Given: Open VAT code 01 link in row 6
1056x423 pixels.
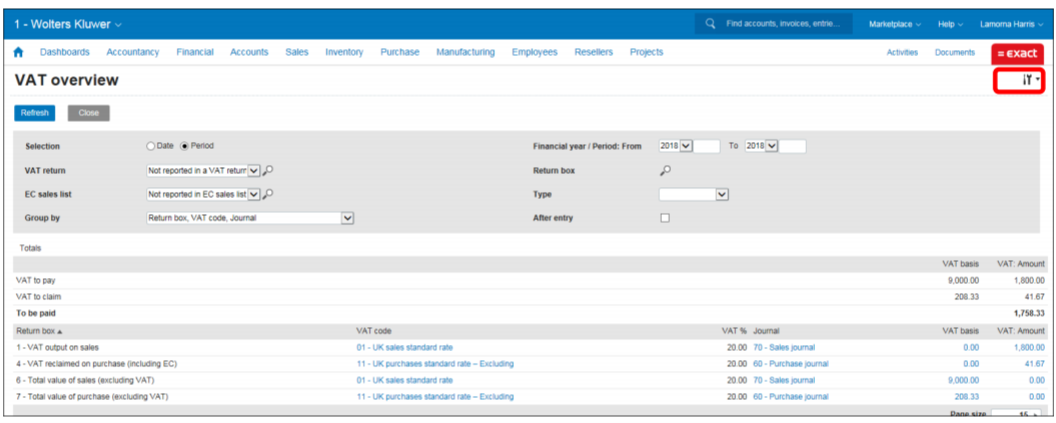Looking at the screenshot, I should point(404,380).
